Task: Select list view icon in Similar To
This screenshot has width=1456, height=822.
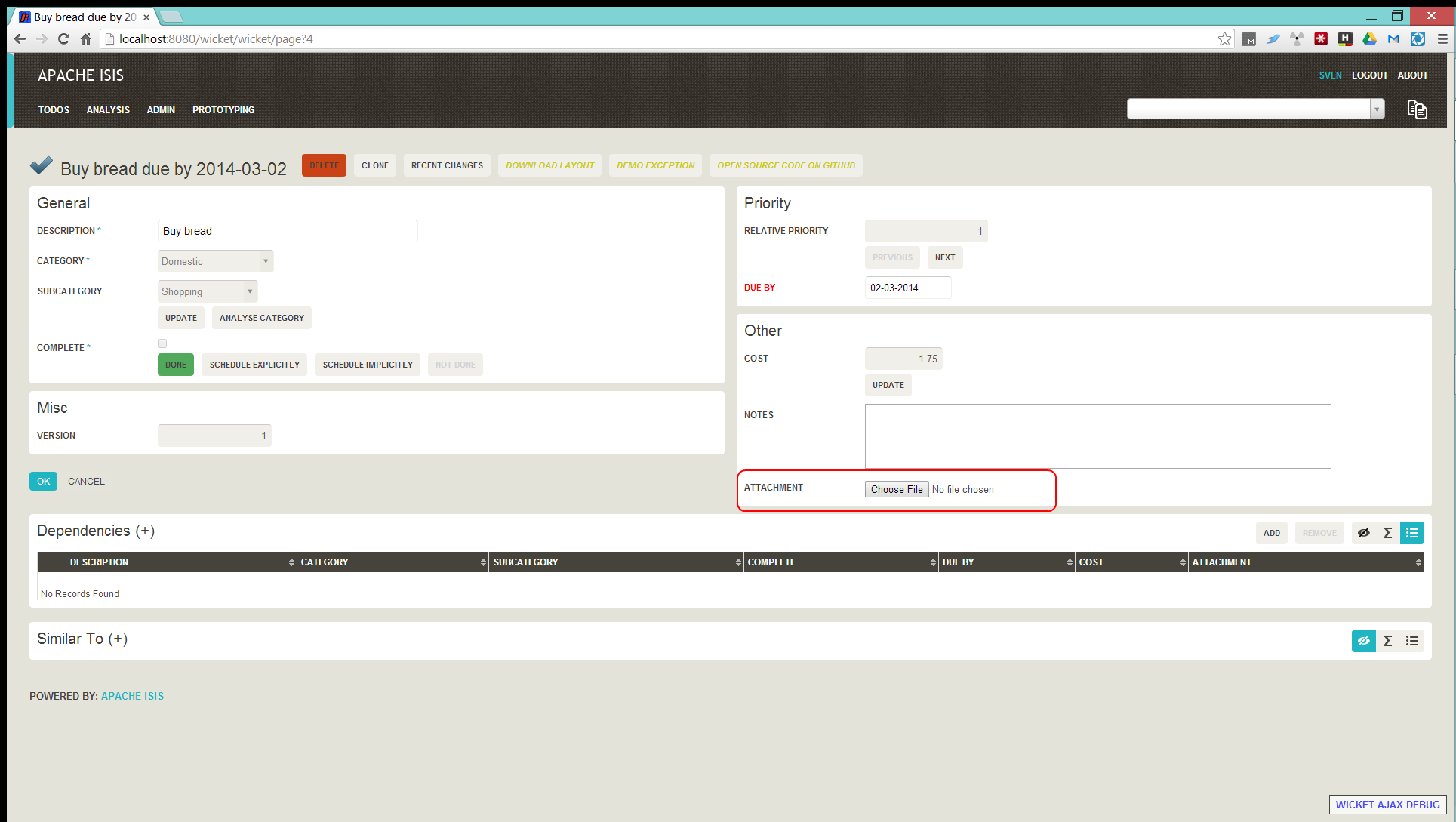Action: pyautogui.click(x=1411, y=641)
